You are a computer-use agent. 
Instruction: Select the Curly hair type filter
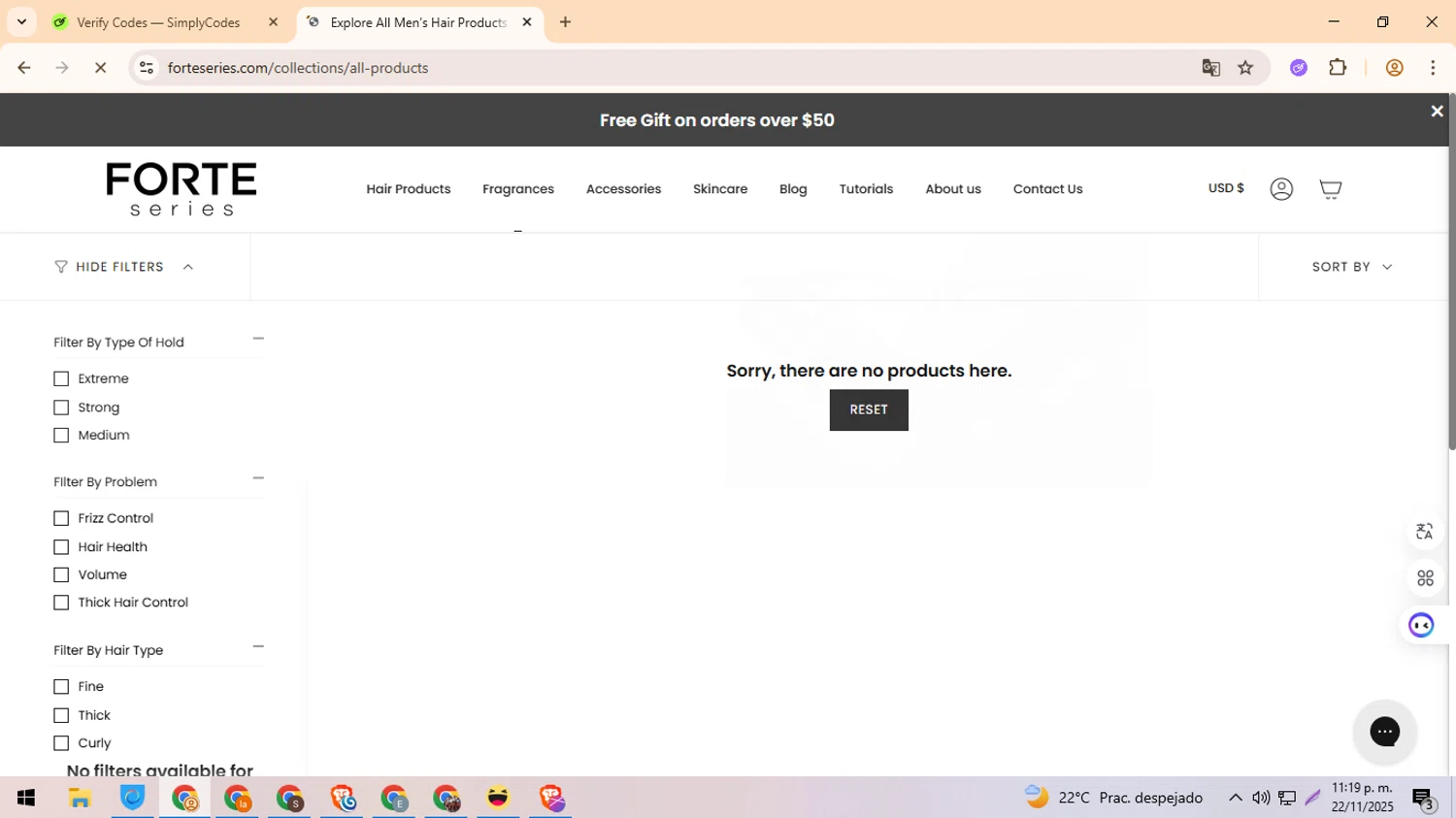click(x=61, y=743)
